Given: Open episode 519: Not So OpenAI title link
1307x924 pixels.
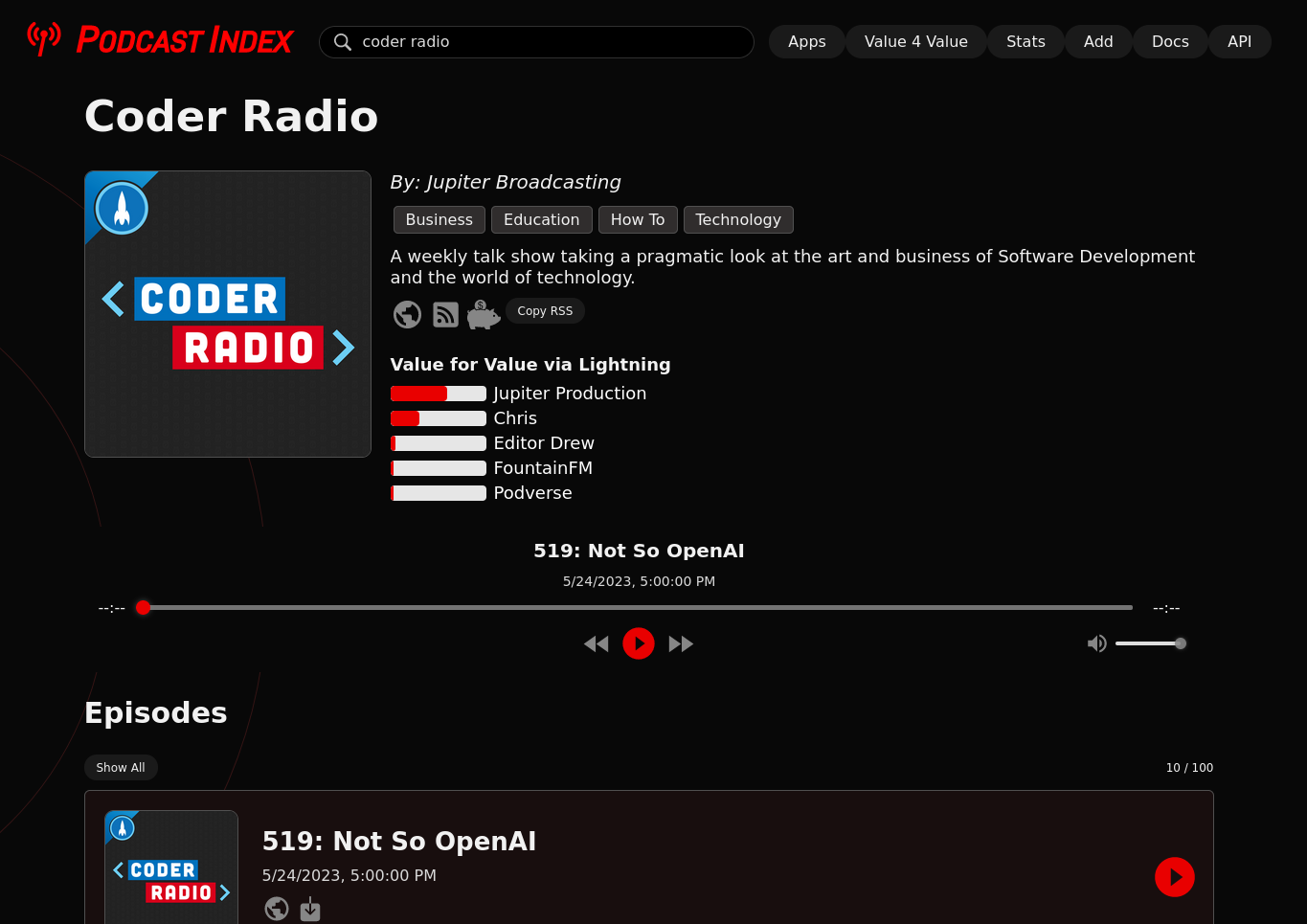Looking at the screenshot, I should point(399,842).
